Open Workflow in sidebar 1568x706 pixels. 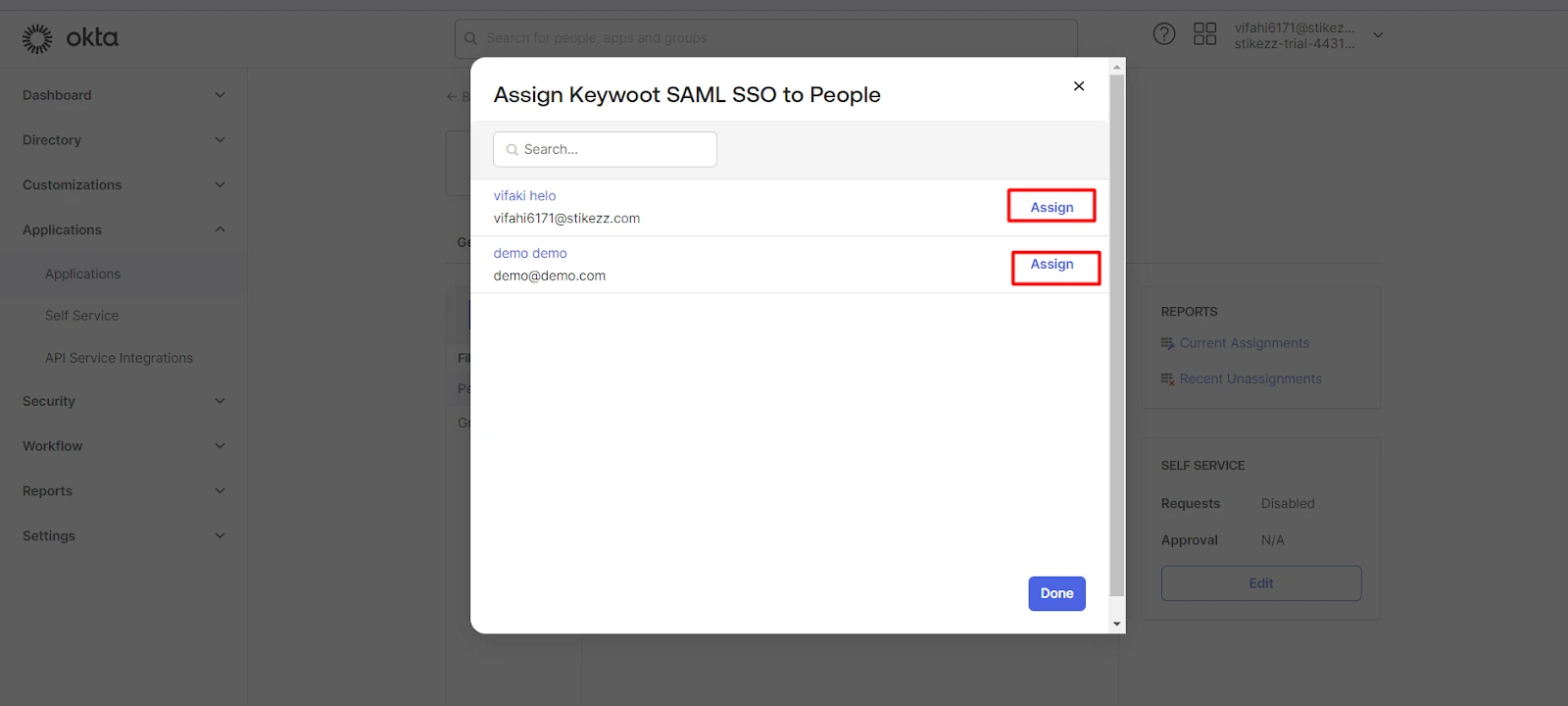coord(53,446)
